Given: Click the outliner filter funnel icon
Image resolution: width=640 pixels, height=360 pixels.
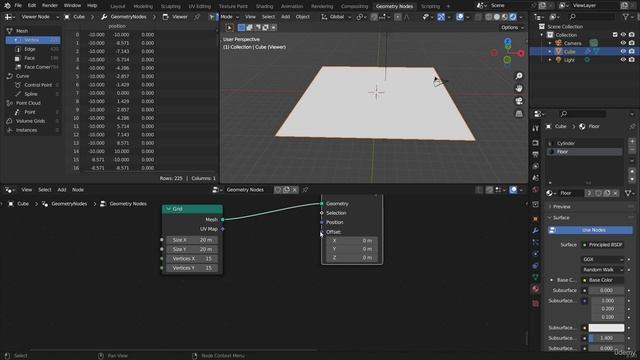Looking at the screenshot, I should tap(626, 17).
